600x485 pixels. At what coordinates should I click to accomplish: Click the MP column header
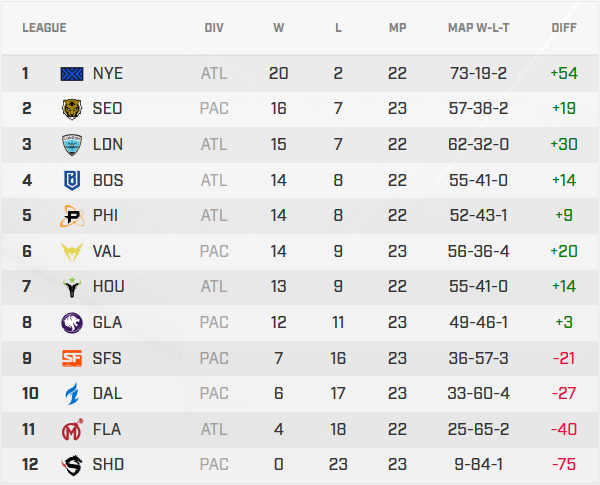pos(397,28)
